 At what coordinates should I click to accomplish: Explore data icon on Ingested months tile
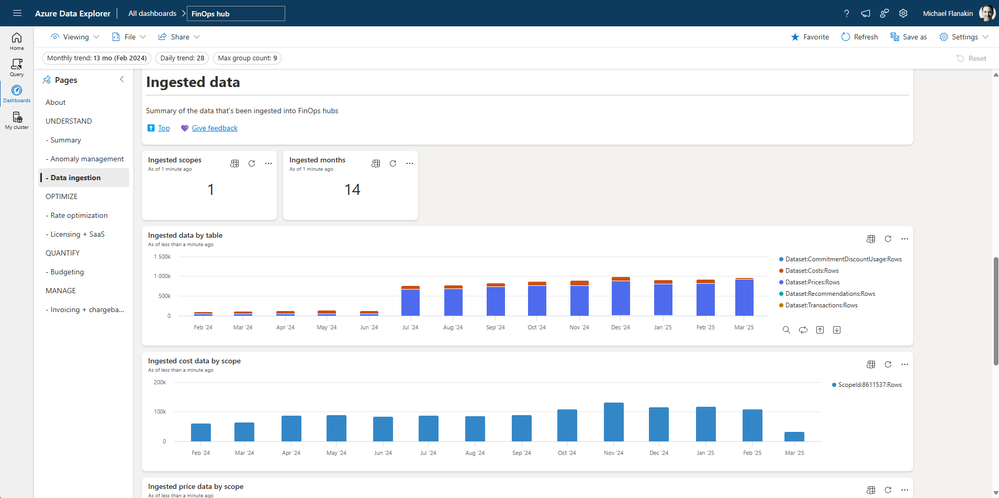coord(376,163)
